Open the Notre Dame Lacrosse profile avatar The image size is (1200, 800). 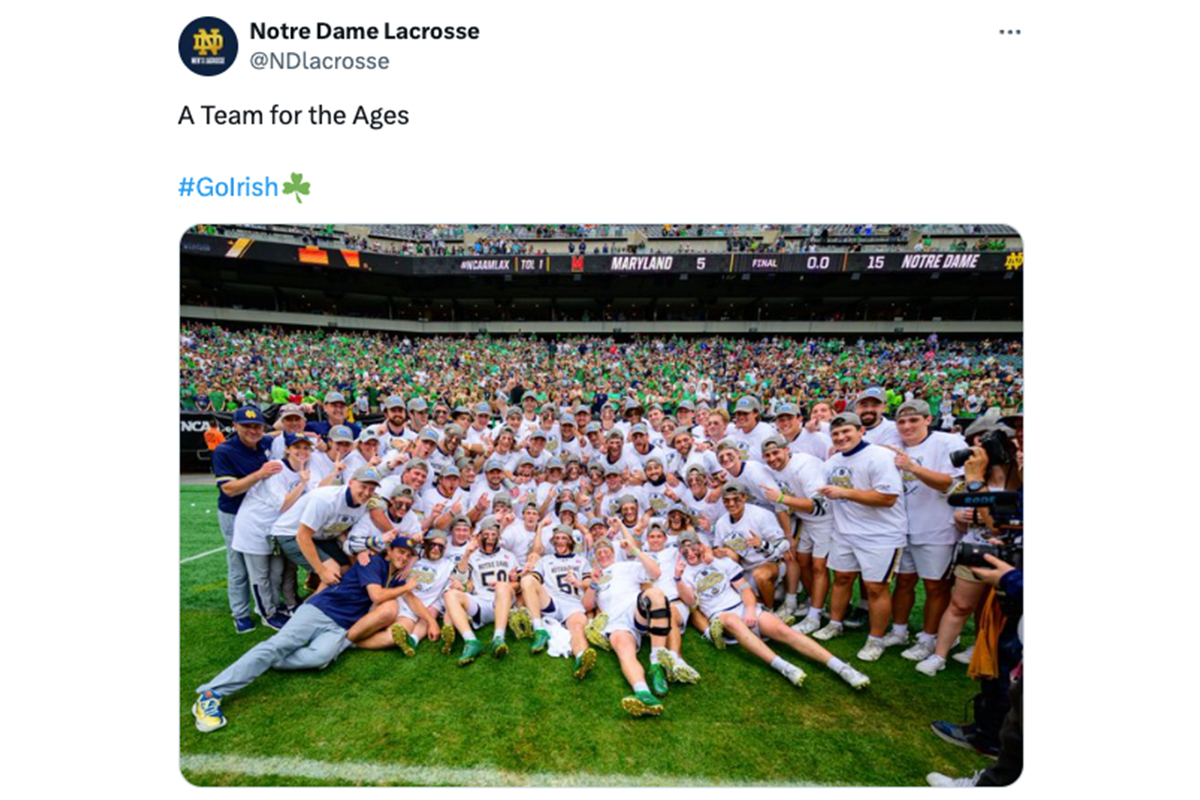[208, 46]
